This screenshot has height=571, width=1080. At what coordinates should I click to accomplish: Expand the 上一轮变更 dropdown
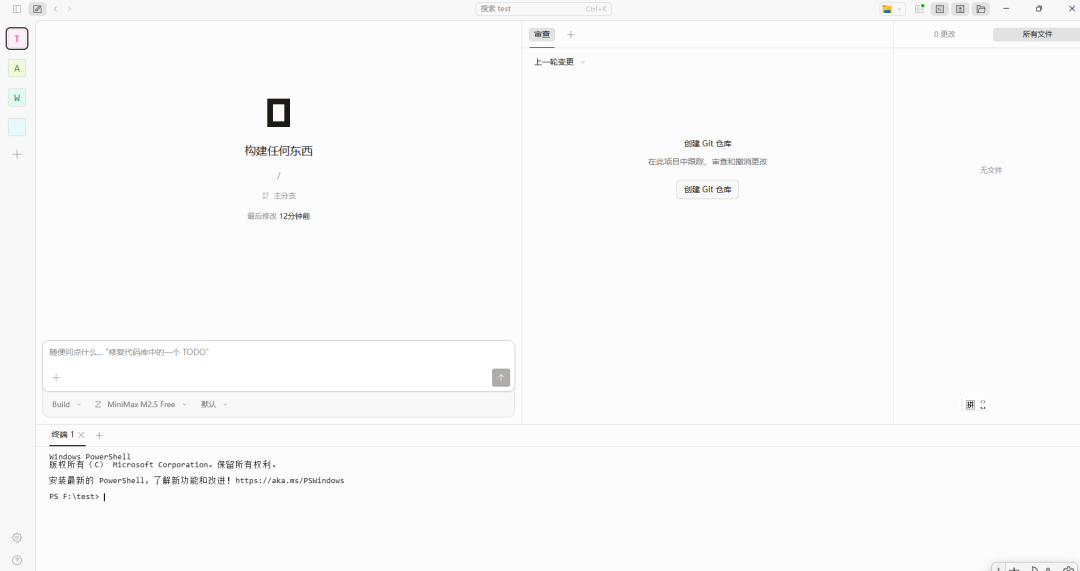coord(559,62)
